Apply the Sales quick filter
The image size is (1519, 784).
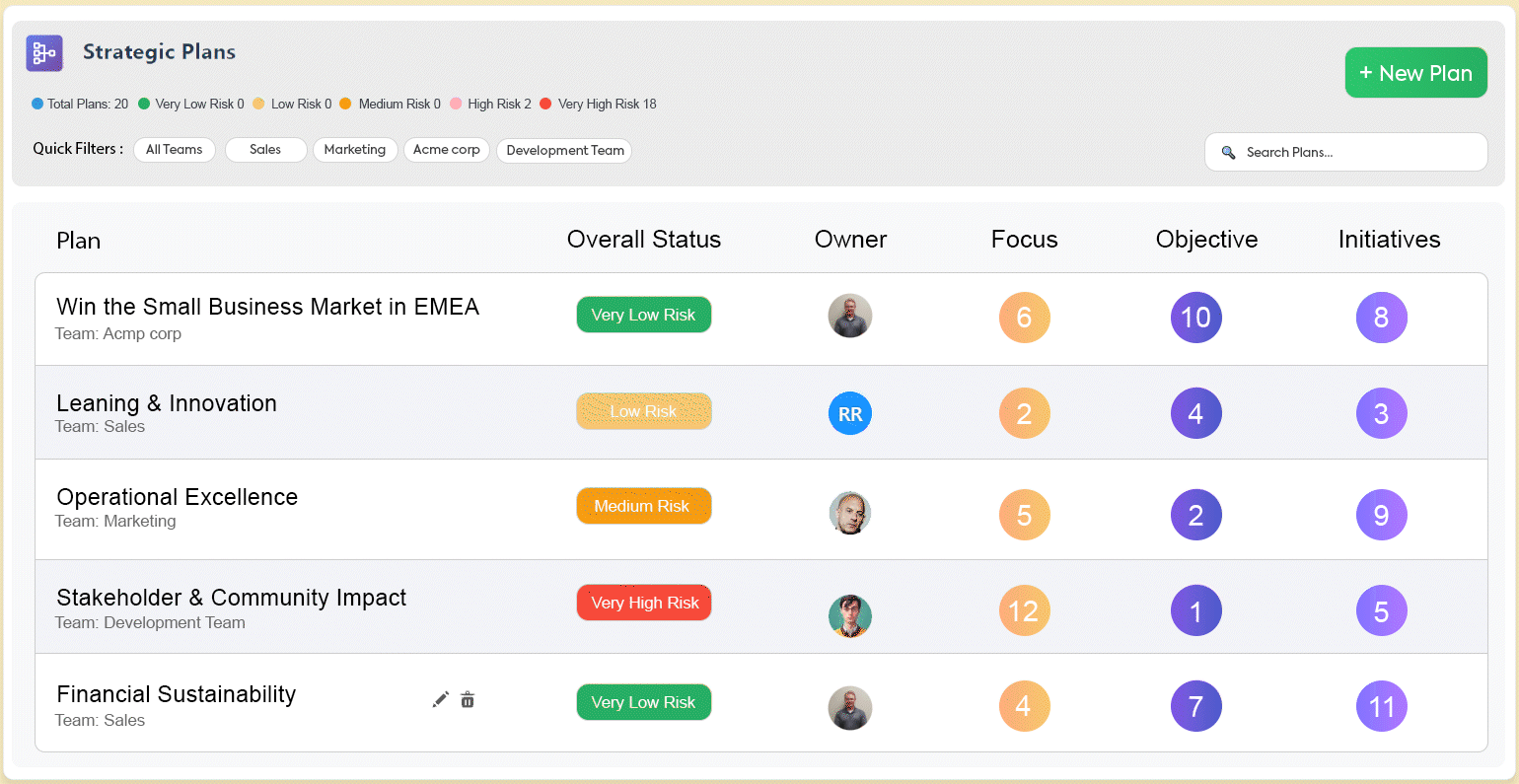click(x=265, y=150)
